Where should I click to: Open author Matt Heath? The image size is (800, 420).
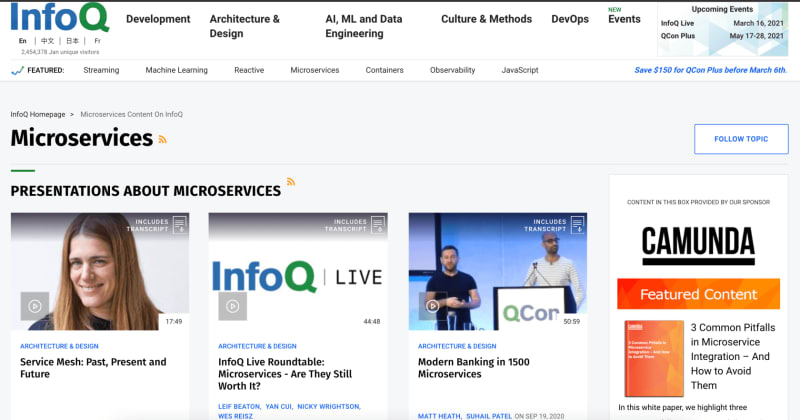point(439,416)
